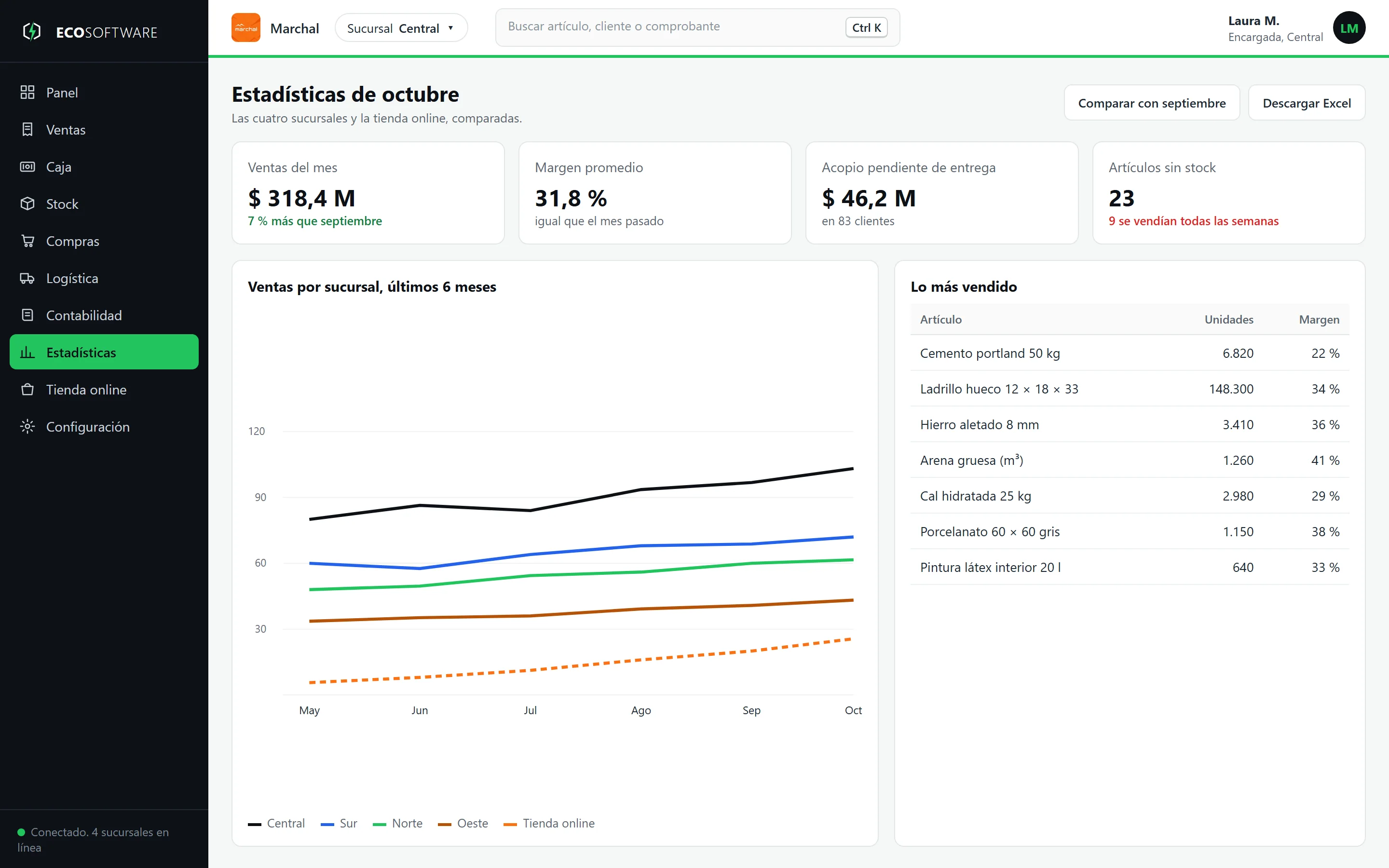Click the Ventas receipt icon

point(27,130)
